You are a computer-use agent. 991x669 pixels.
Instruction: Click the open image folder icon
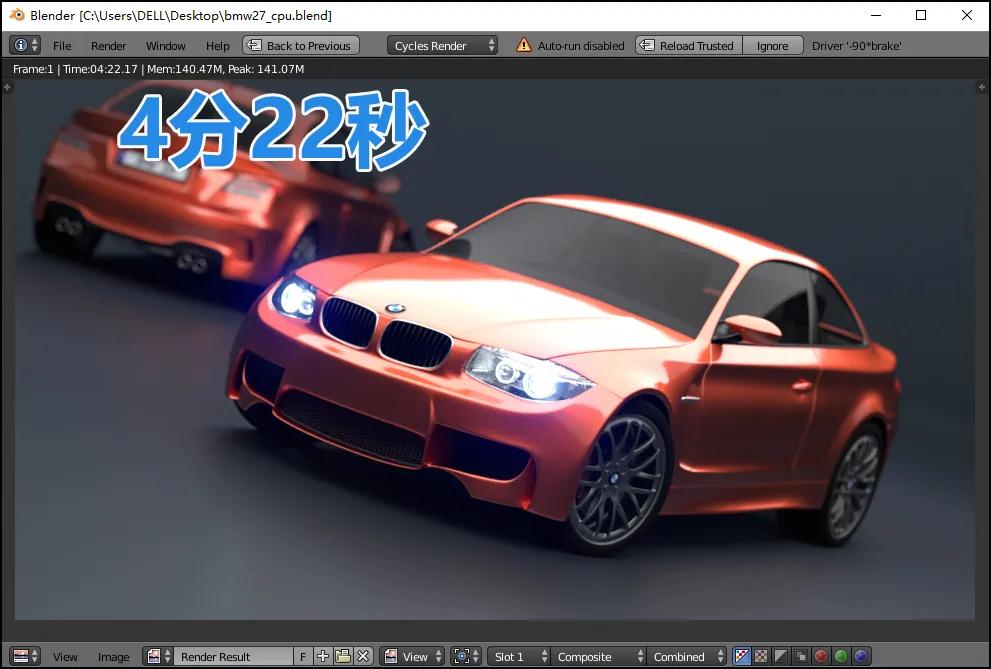(x=343, y=657)
